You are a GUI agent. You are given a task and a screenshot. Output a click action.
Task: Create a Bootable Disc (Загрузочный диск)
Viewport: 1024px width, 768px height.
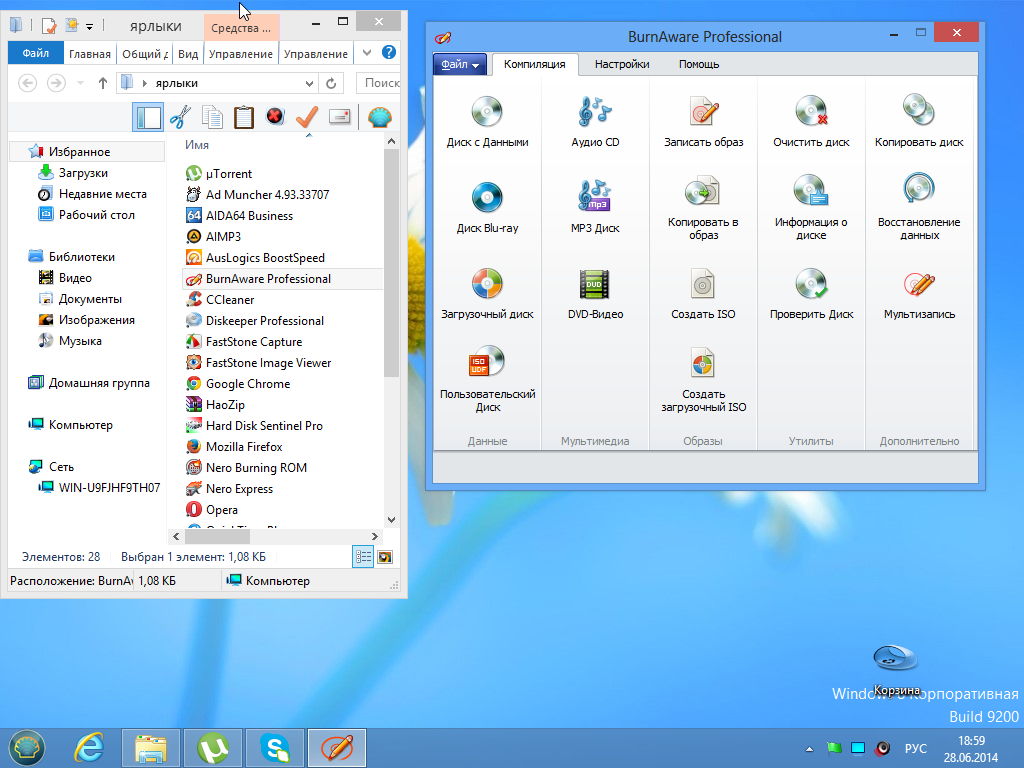click(x=487, y=294)
